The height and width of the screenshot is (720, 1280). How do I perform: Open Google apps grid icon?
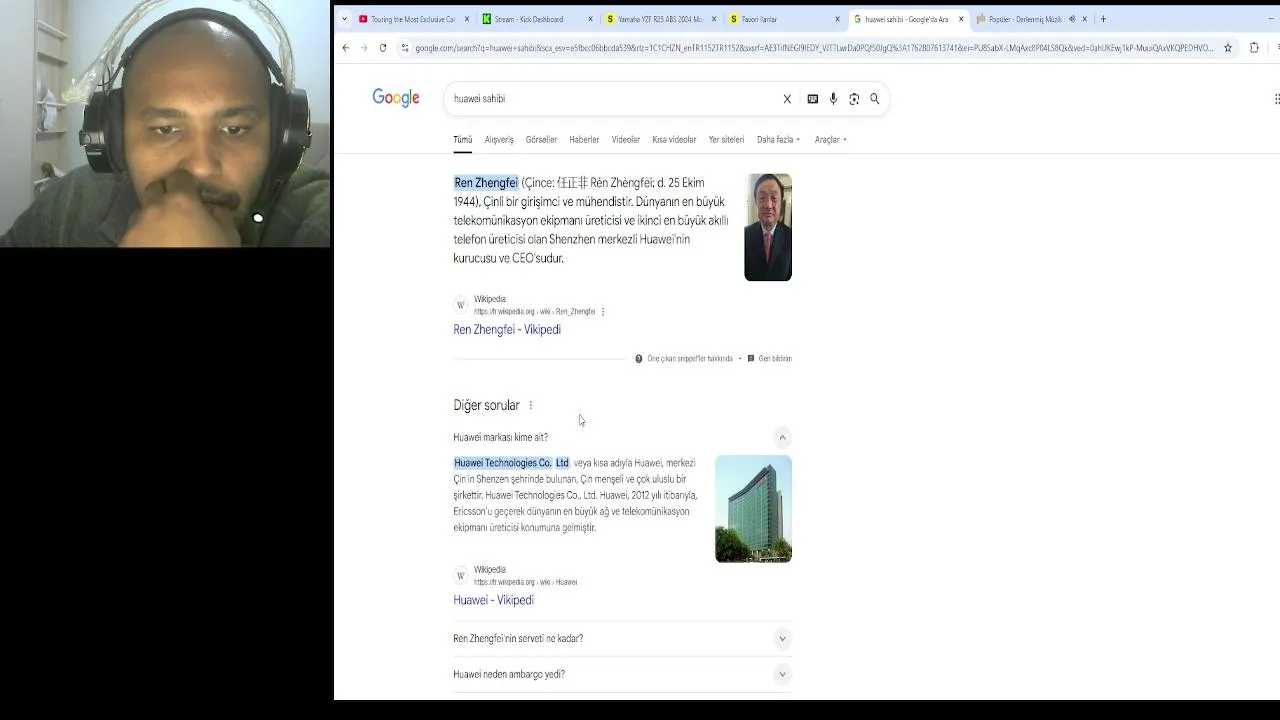[1276, 99]
